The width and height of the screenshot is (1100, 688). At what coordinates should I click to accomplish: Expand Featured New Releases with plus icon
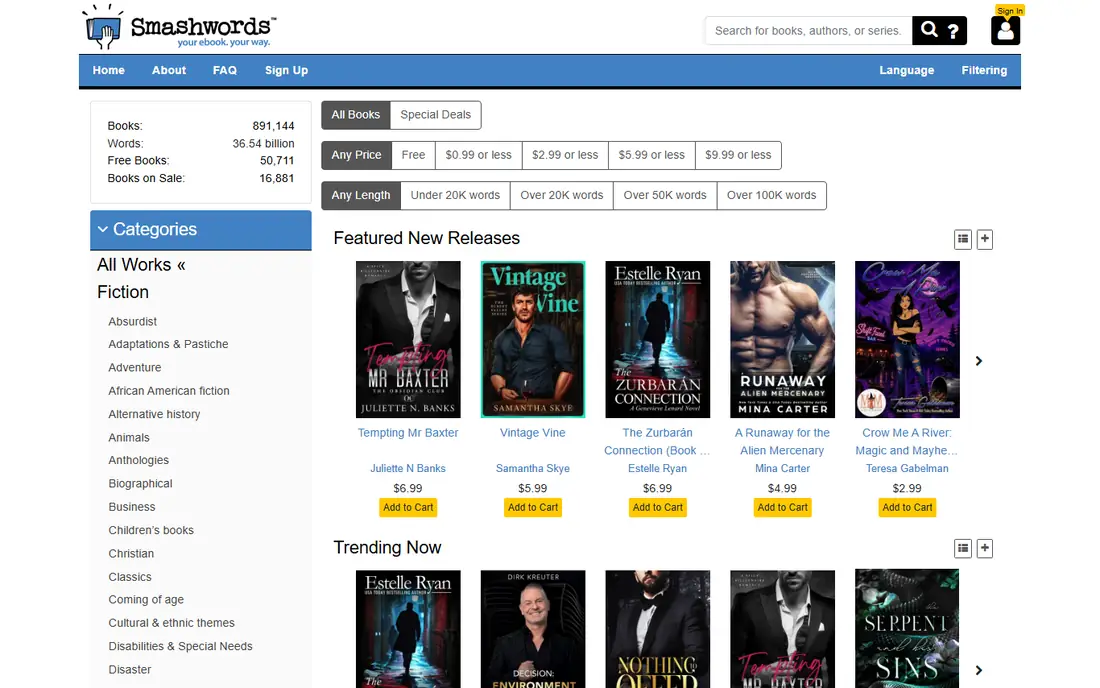[984, 239]
